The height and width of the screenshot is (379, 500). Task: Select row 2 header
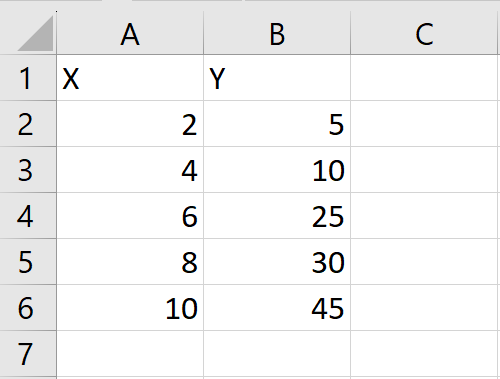[28, 124]
